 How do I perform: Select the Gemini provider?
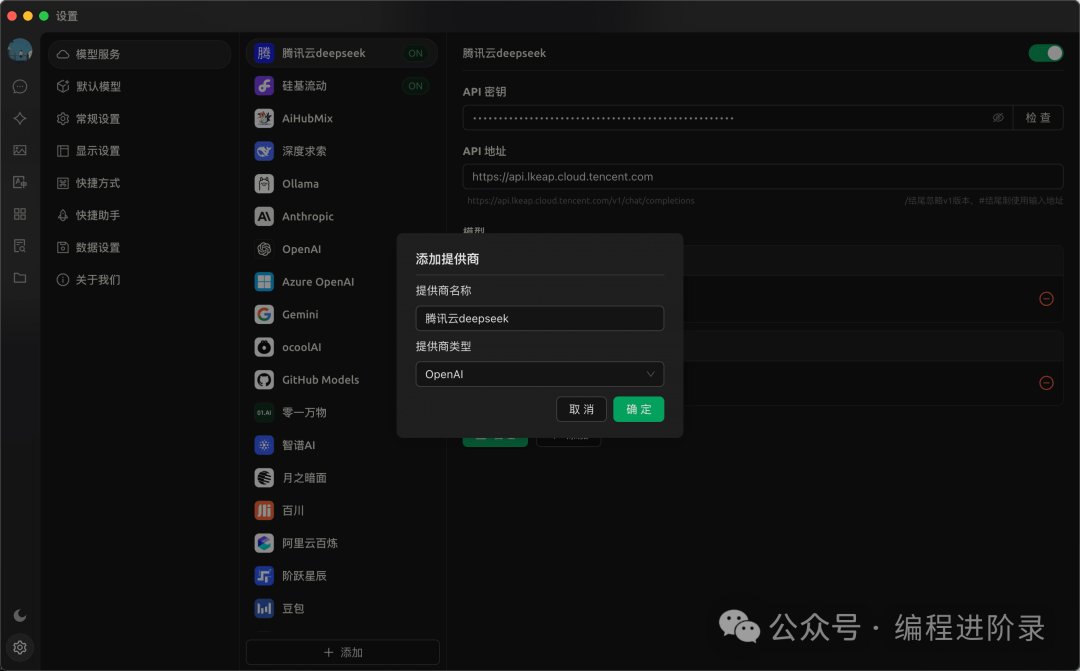pos(321,314)
